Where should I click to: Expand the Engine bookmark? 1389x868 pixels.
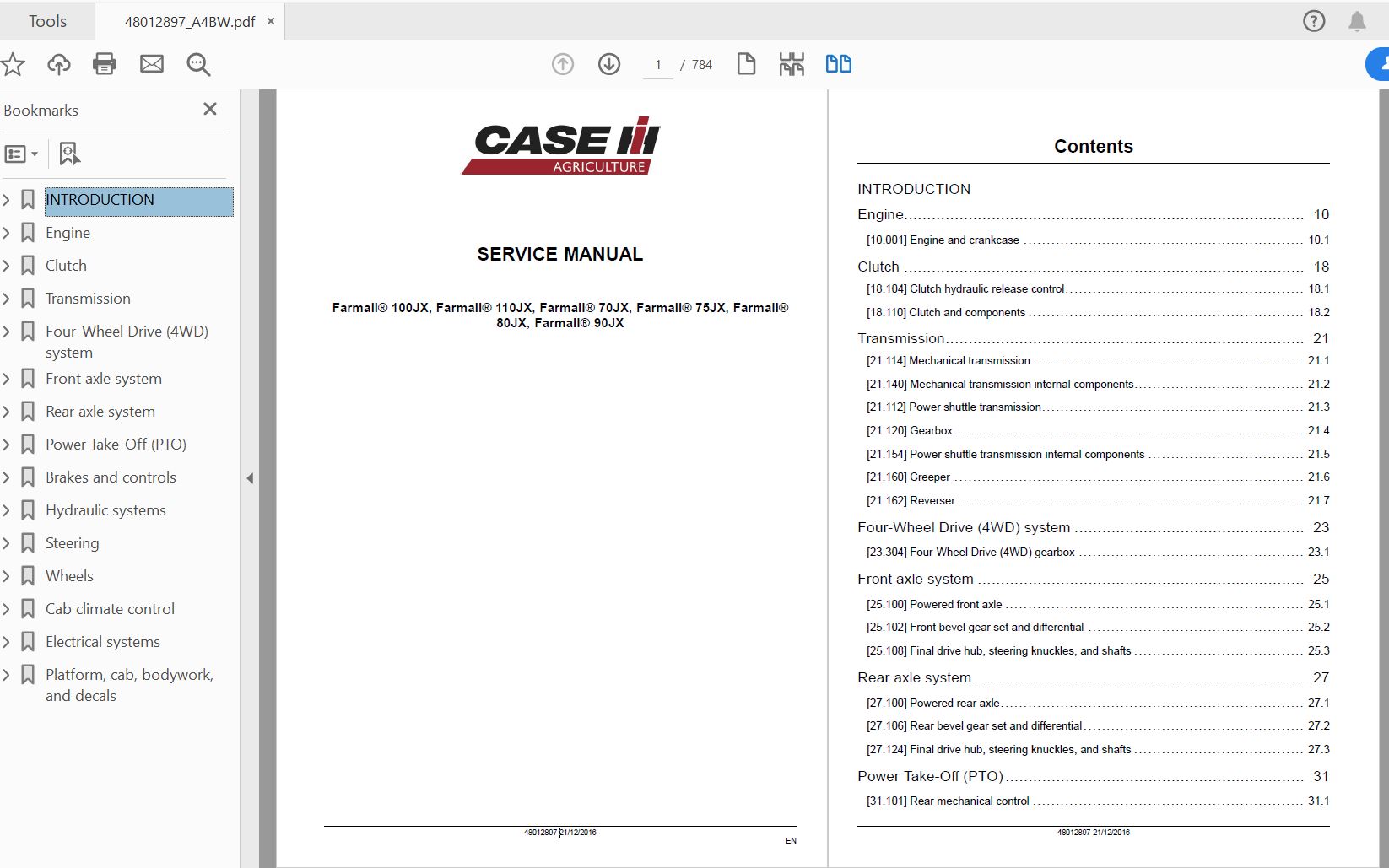pyautogui.click(x=7, y=232)
